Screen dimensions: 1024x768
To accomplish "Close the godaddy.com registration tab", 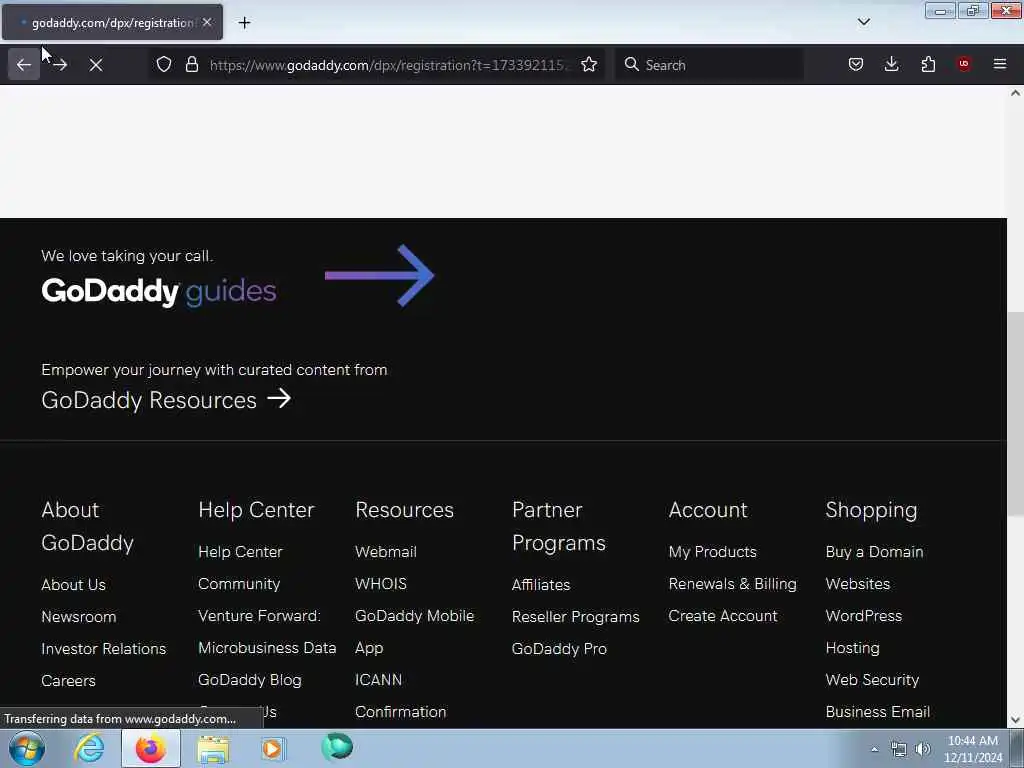I will [206, 22].
